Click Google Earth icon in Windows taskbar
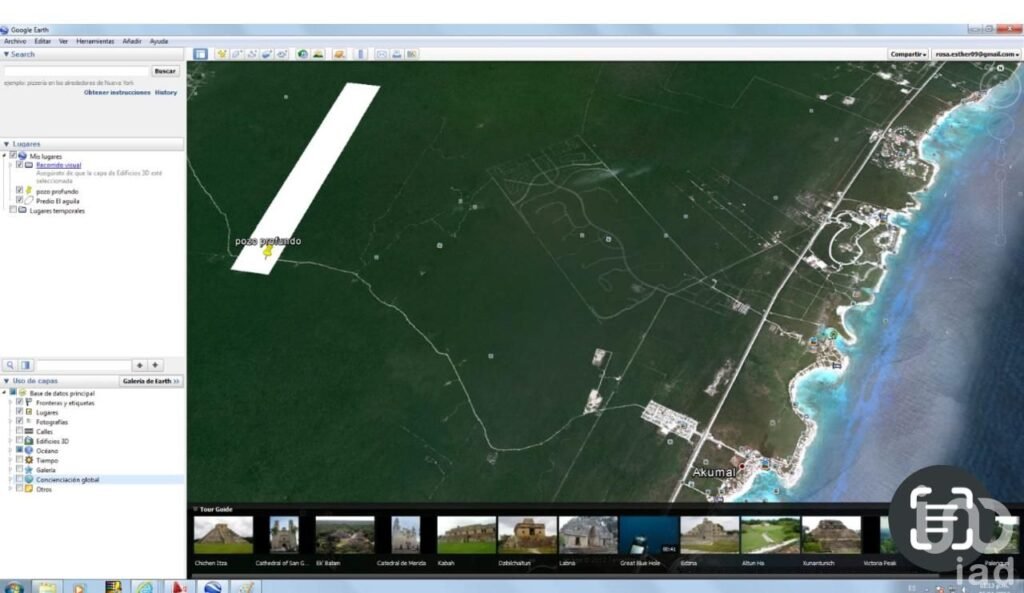 point(212,586)
